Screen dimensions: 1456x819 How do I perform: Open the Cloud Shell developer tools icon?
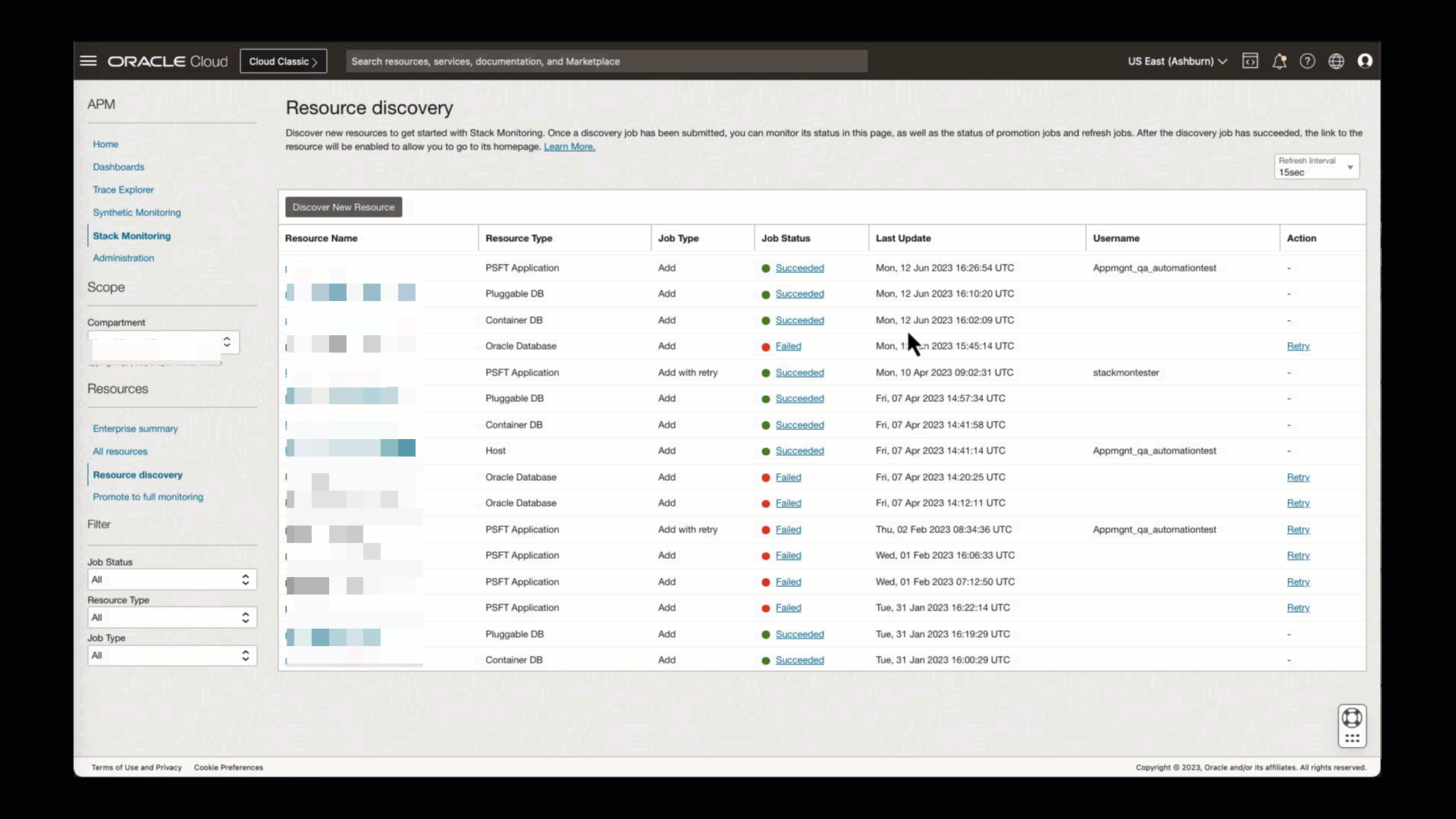coord(1250,61)
